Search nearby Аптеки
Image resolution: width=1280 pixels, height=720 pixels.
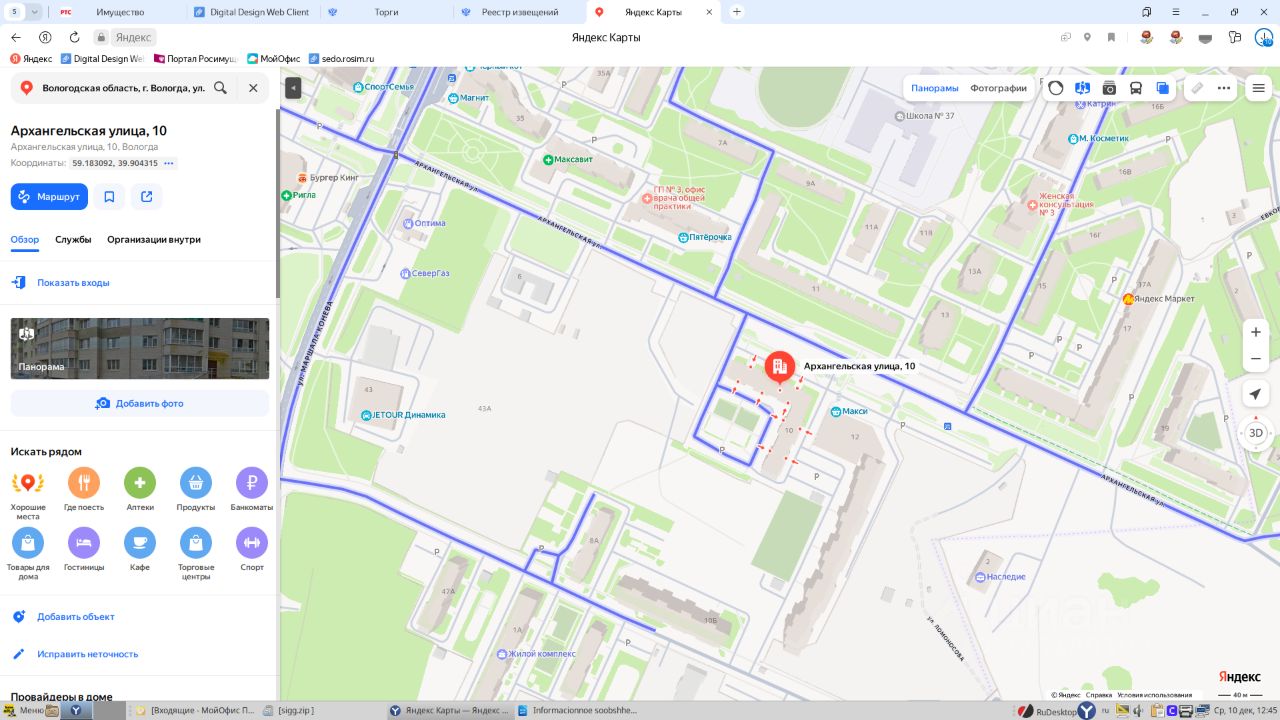coord(140,491)
